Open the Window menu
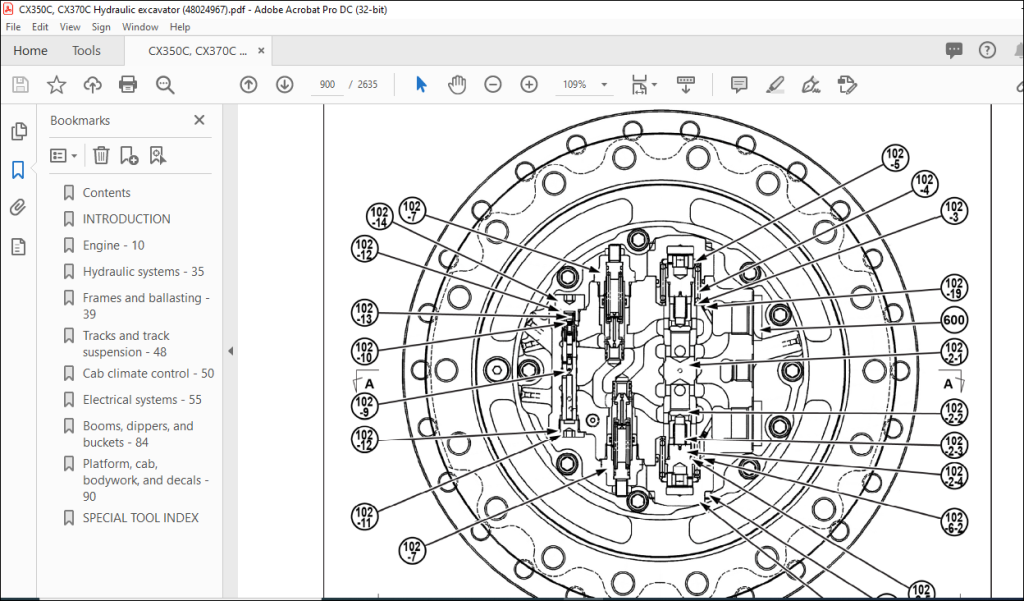 click(140, 27)
